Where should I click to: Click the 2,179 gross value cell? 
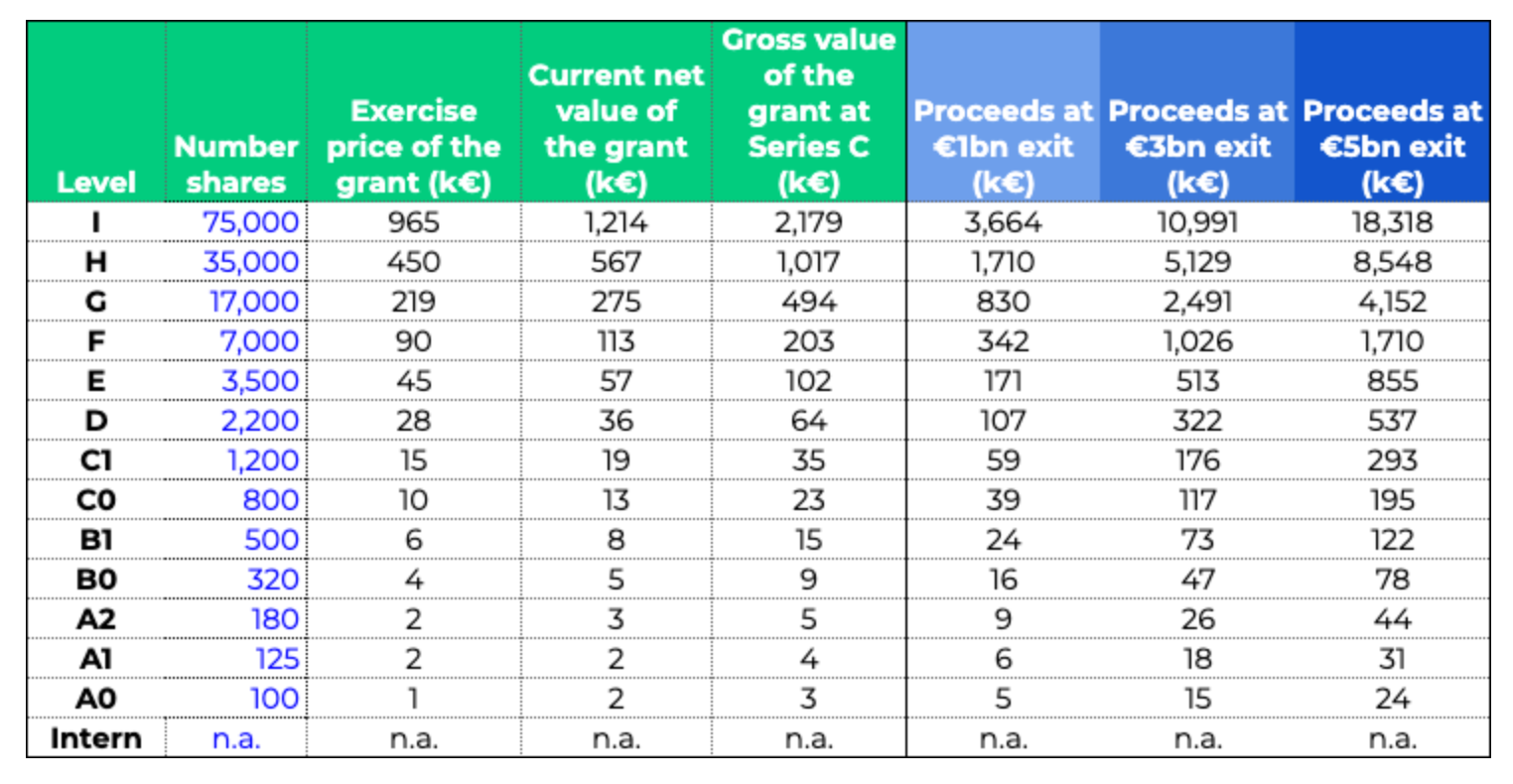tap(809, 221)
